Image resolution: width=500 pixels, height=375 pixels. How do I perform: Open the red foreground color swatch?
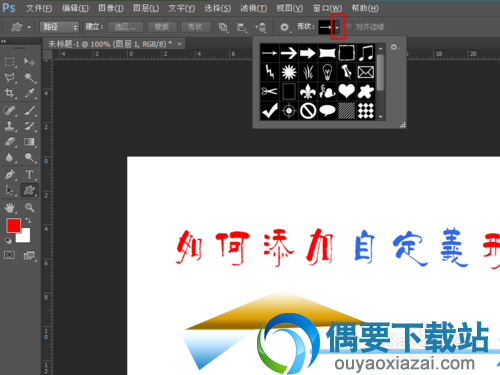pos(13,225)
